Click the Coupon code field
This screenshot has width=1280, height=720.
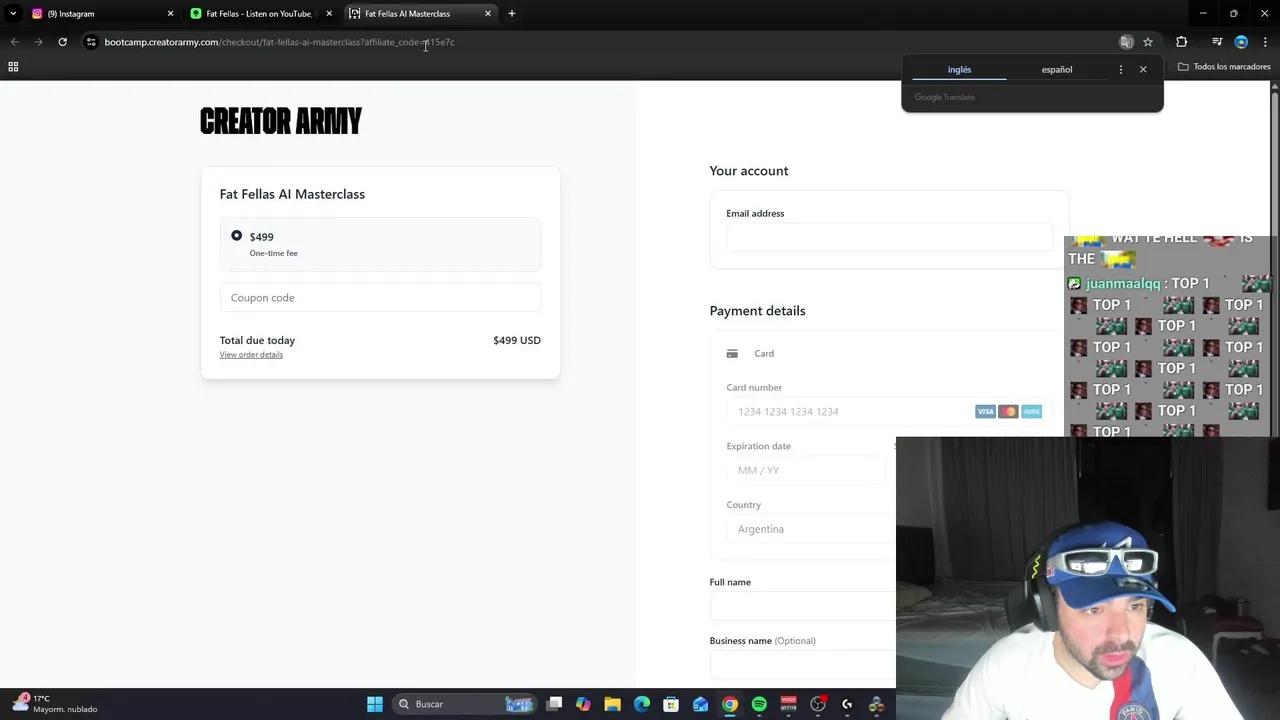tap(380, 297)
